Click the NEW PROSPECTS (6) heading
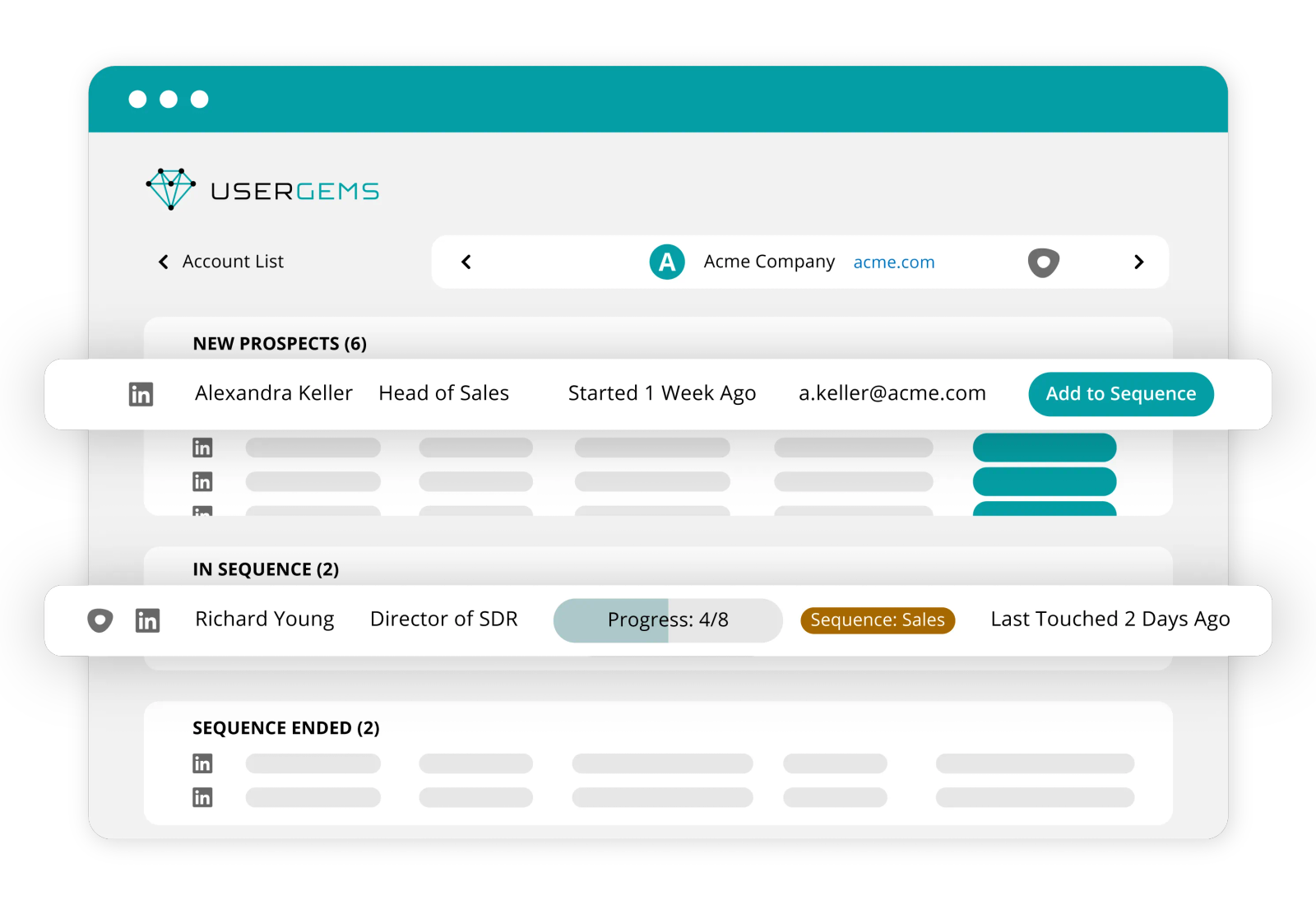 click(280, 344)
